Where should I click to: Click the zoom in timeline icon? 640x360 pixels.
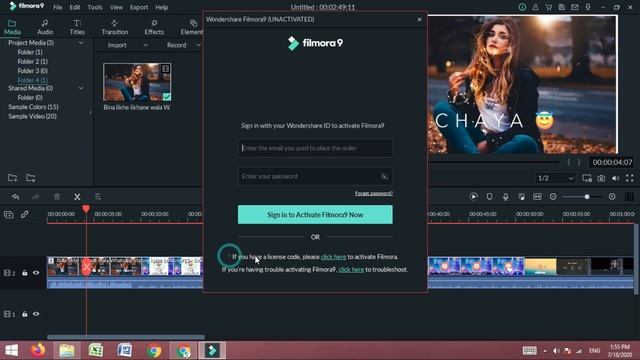coord(612,197)
